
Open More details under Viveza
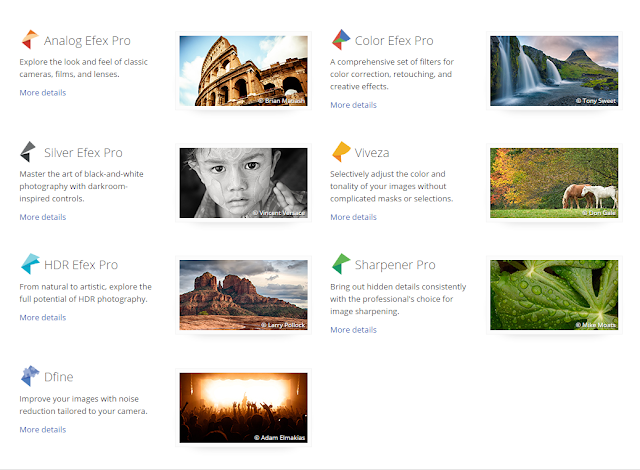pyautogui.click(x=353, y=217)
